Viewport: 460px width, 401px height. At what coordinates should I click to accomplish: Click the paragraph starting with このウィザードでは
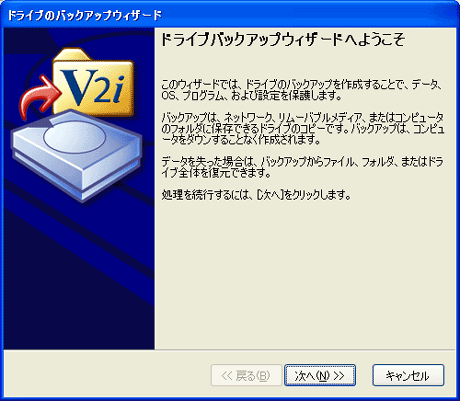302,90
